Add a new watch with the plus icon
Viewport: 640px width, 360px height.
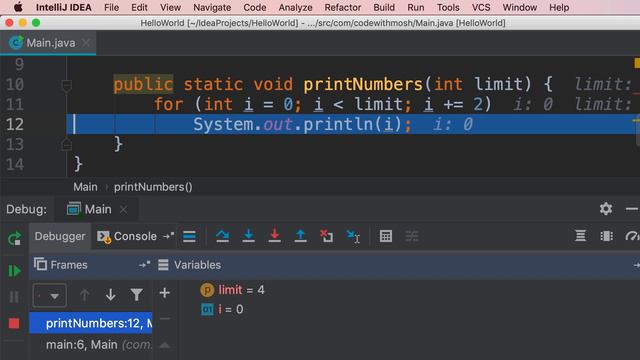[x=165, y=293]
